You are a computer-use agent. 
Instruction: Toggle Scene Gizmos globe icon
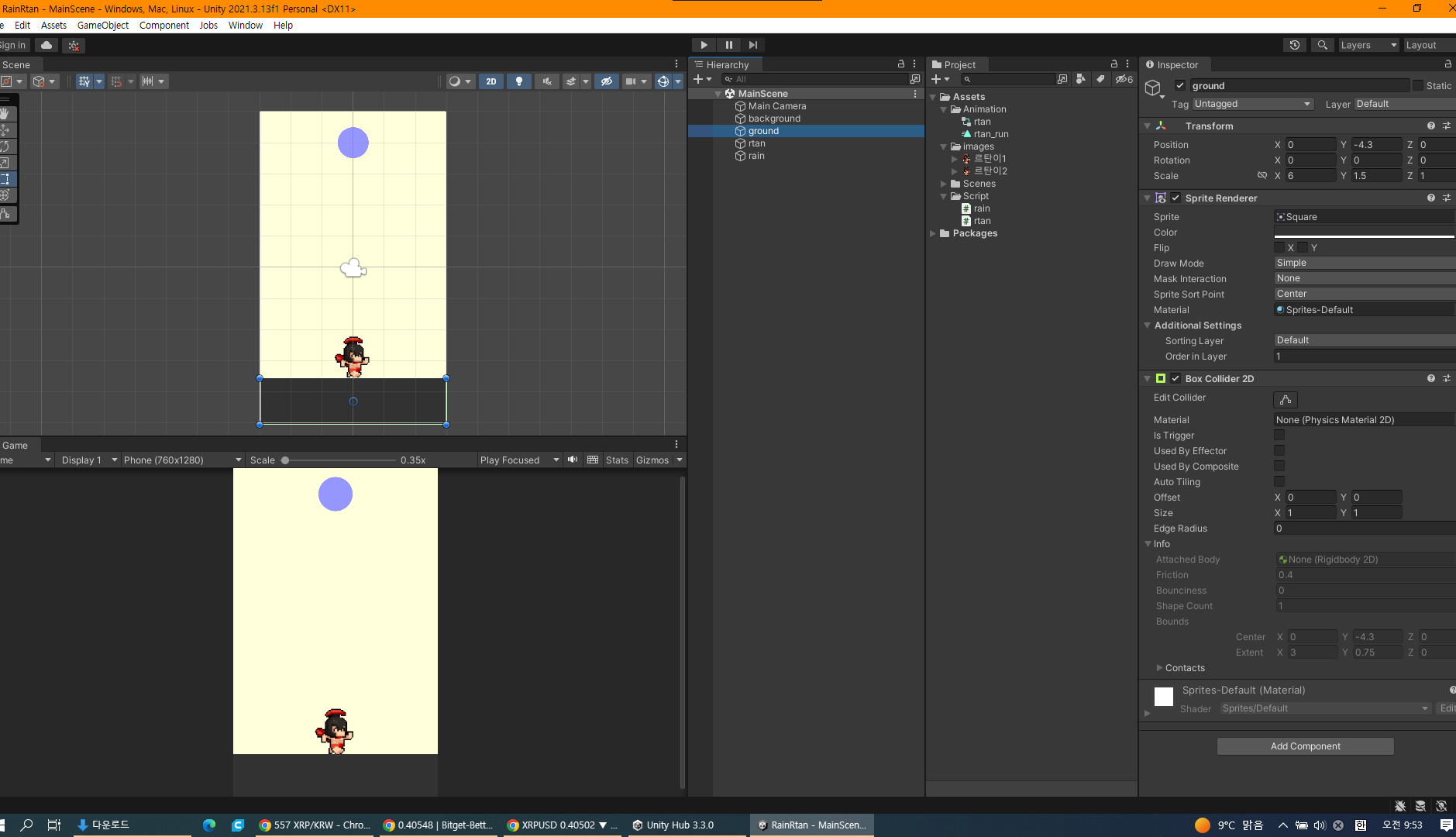663,81
